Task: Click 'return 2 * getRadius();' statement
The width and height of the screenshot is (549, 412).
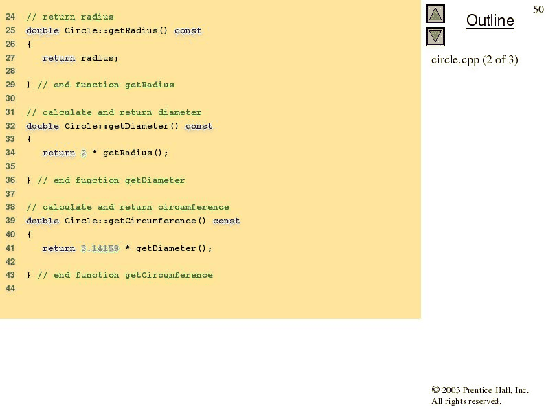Action: pos(105,153)
